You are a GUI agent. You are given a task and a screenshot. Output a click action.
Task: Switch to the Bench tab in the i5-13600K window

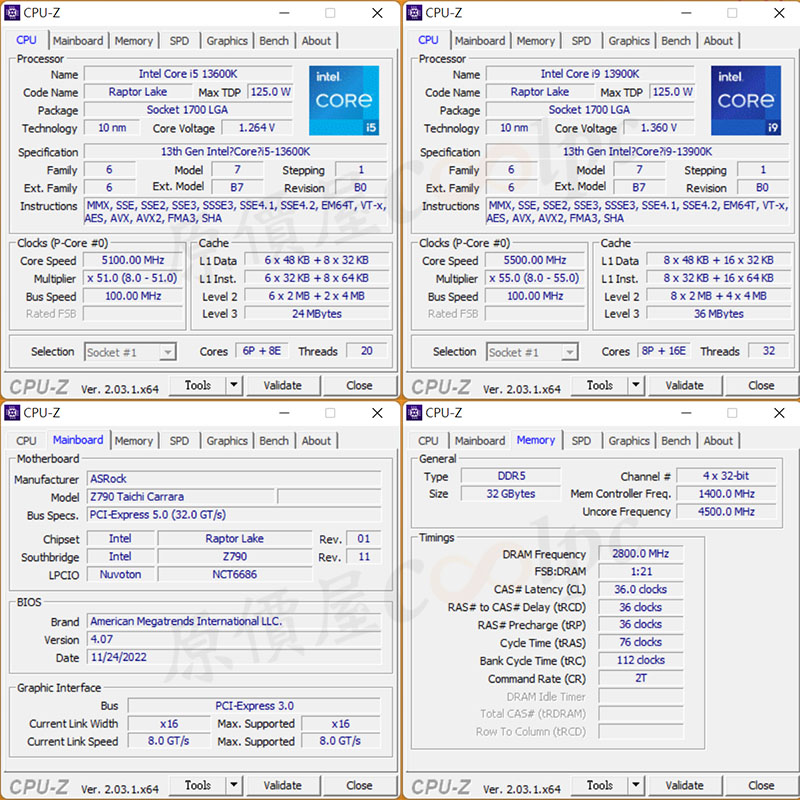[x=274, y=41]
